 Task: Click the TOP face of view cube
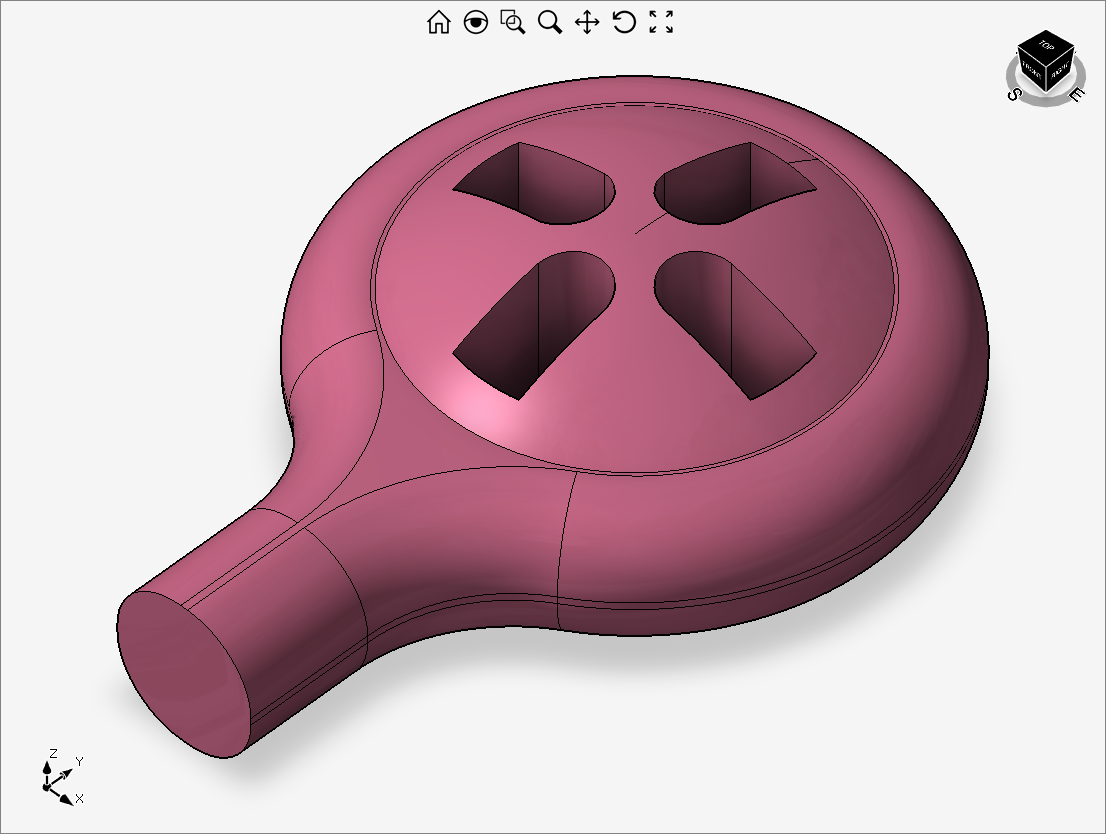(x=1046, y=45)
